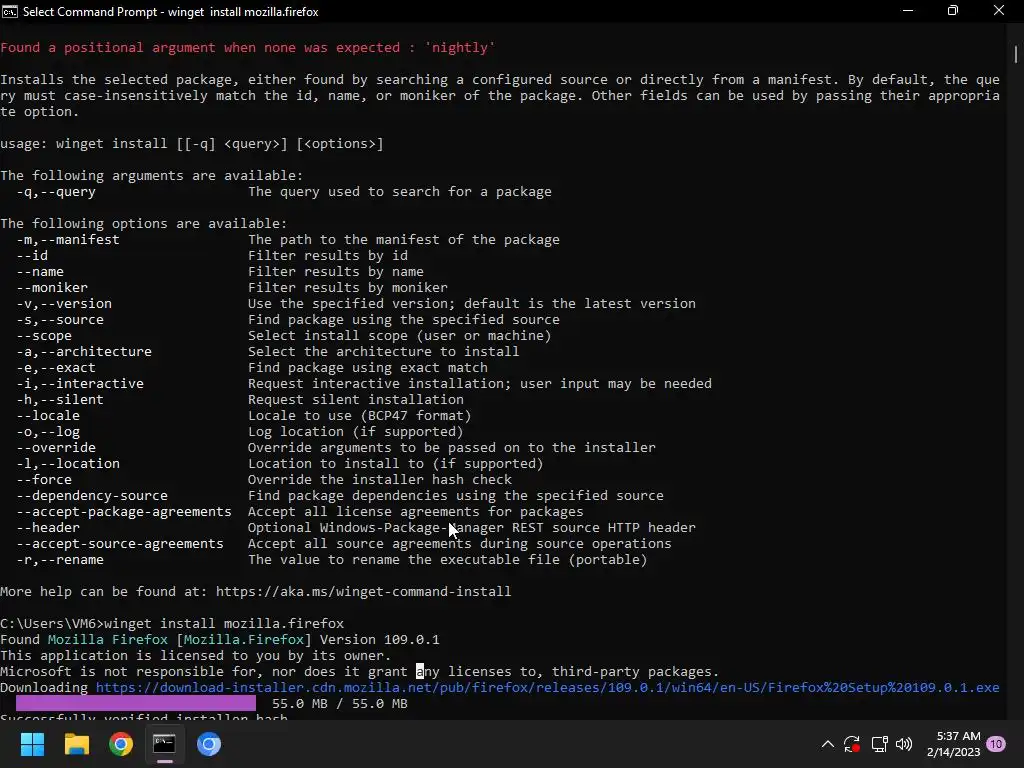Click the '-s,--source' option text
This screenshot has height=768, width=1024.
pyautogui.click(x=60, y=319)
